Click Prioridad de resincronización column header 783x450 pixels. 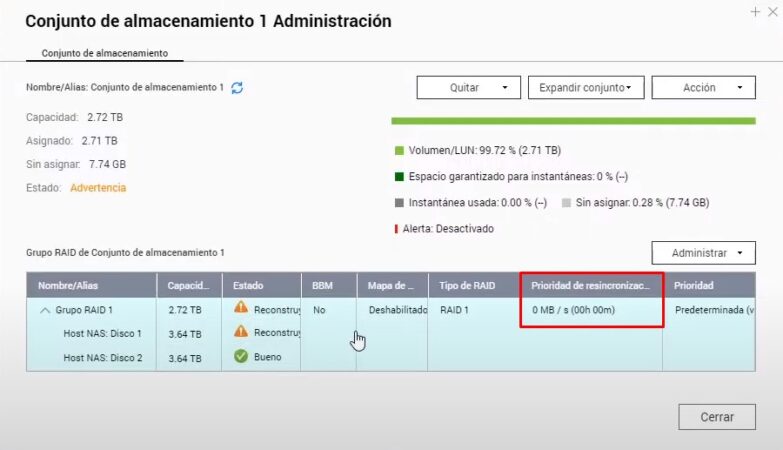point(592,286)
